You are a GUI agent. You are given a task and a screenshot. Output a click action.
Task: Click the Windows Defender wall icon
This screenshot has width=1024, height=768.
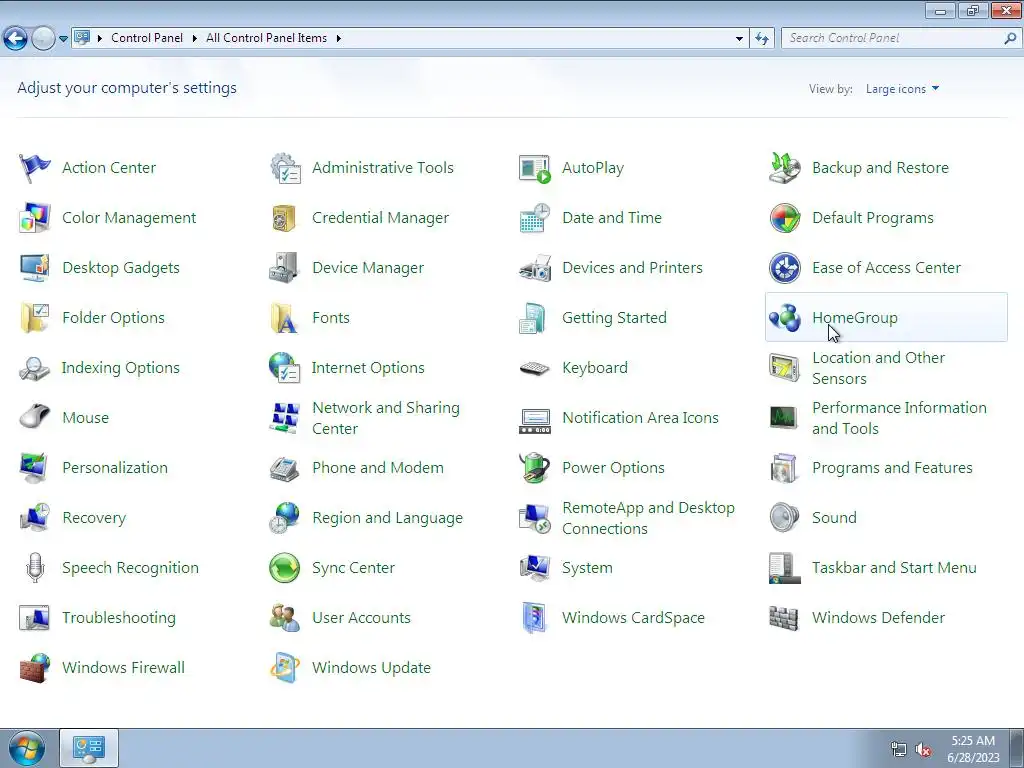click(784, 618)
